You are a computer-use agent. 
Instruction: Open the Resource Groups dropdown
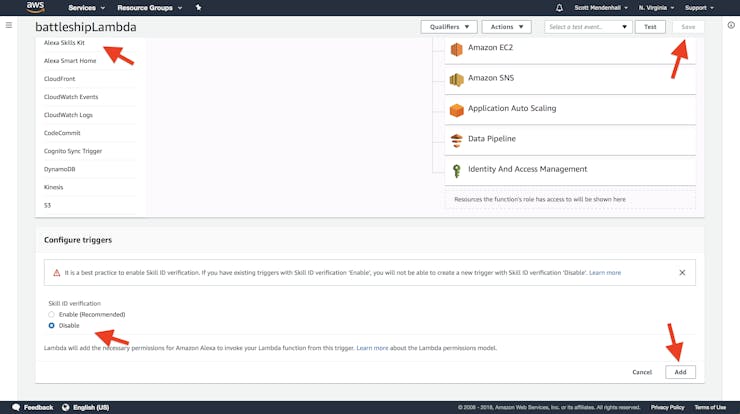click(150, 8)
